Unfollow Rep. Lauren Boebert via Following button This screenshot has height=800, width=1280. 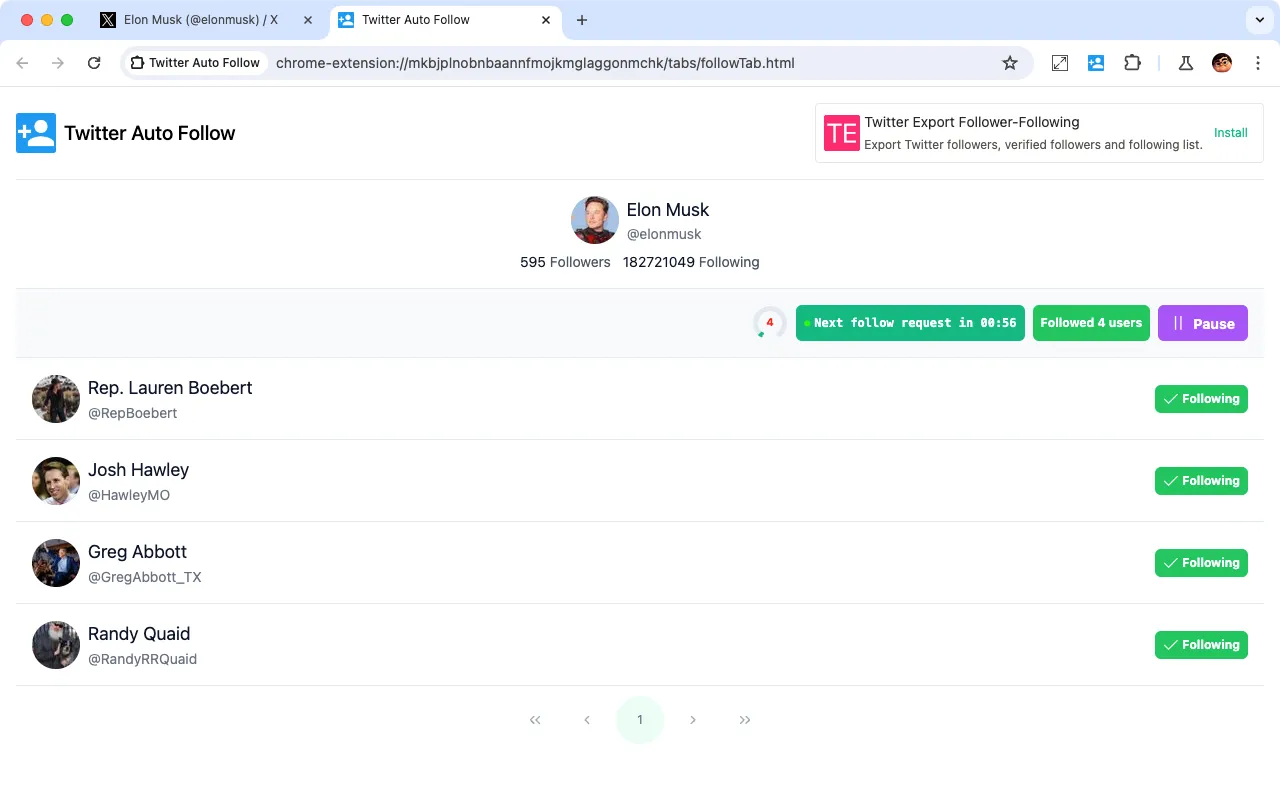click(1201, 398)
